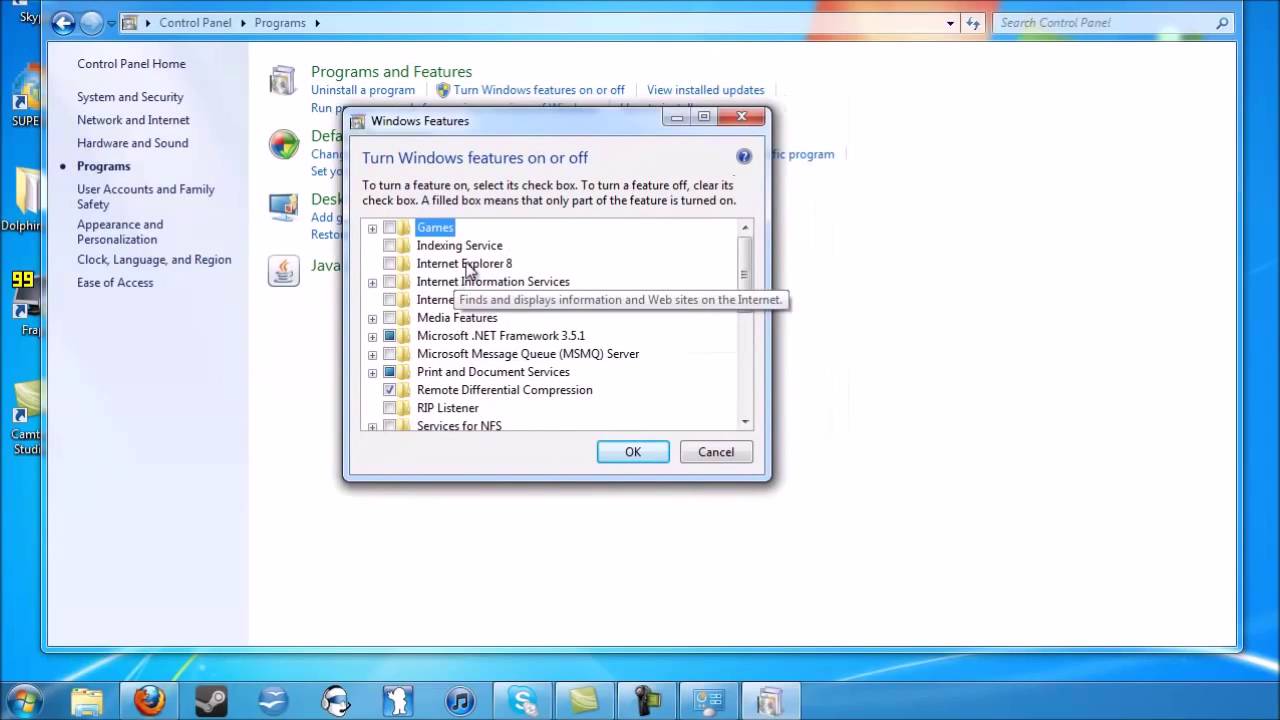Switch to Windows Features taskbar button
This screenshot has width=1280, height=720.
click(770, 700)
